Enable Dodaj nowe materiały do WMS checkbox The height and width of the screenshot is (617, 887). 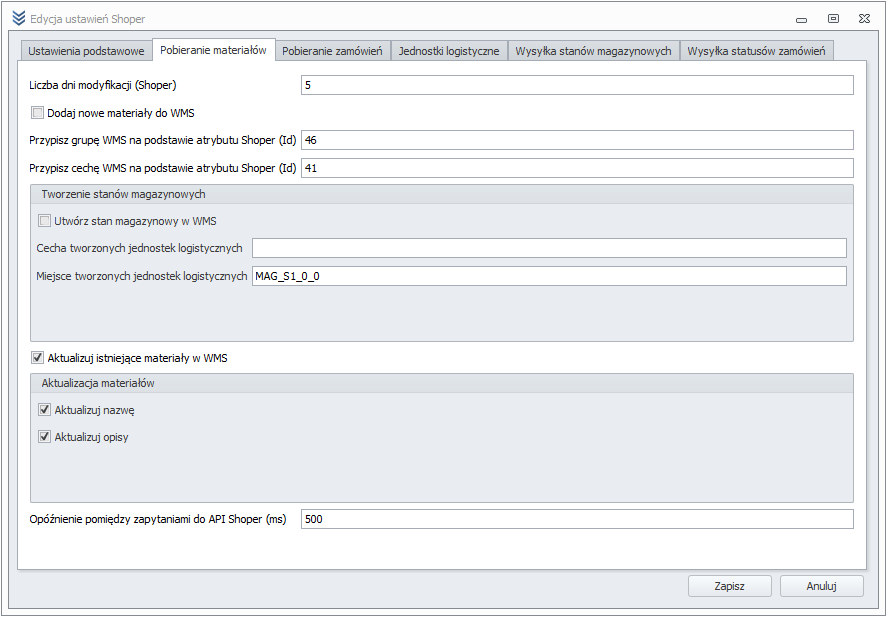pyautogui.click(x=37, y=113)
